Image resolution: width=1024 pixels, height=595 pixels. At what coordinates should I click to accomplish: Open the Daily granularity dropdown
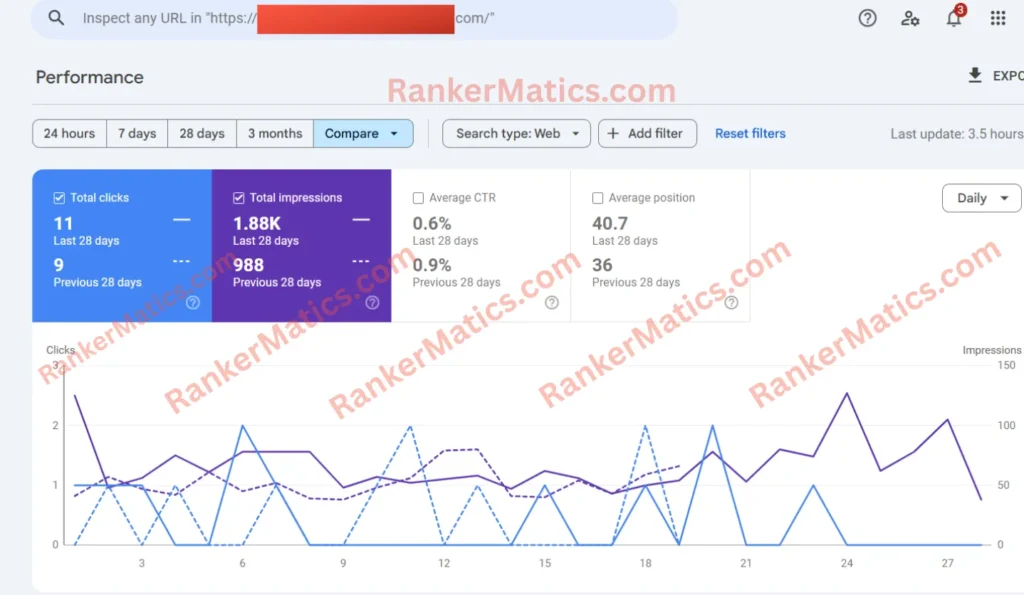point(982,198)
